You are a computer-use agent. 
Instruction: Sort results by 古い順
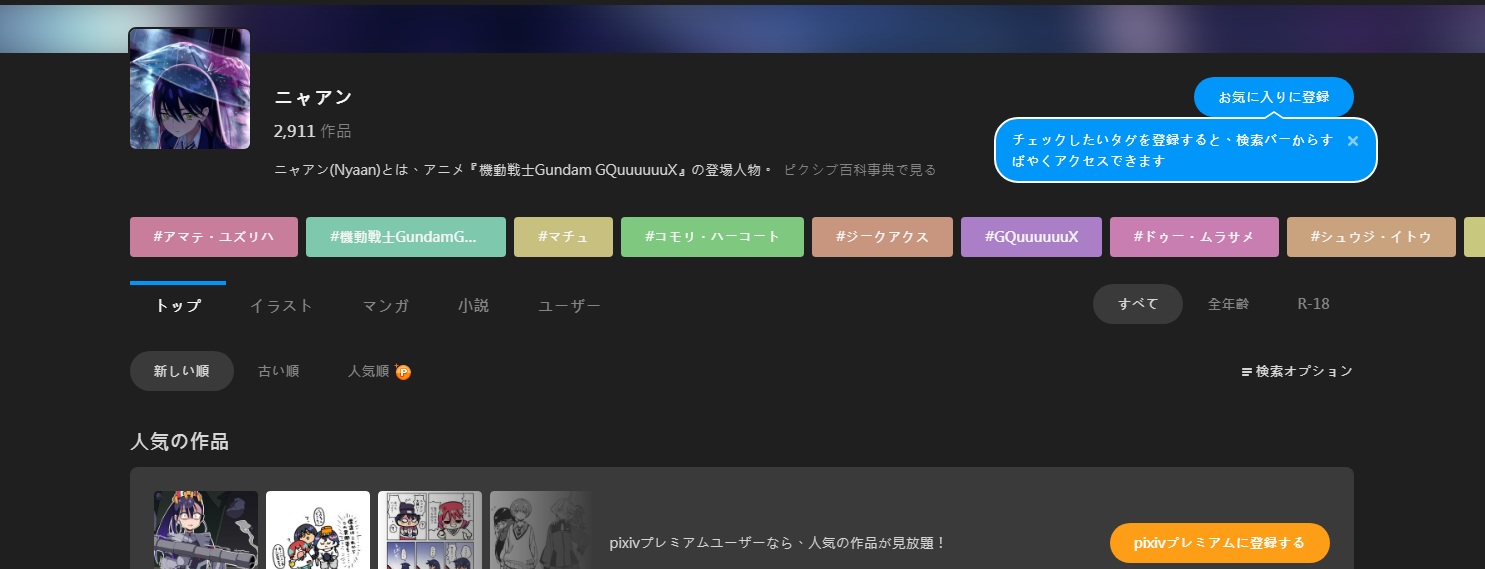tap(278, 371)
